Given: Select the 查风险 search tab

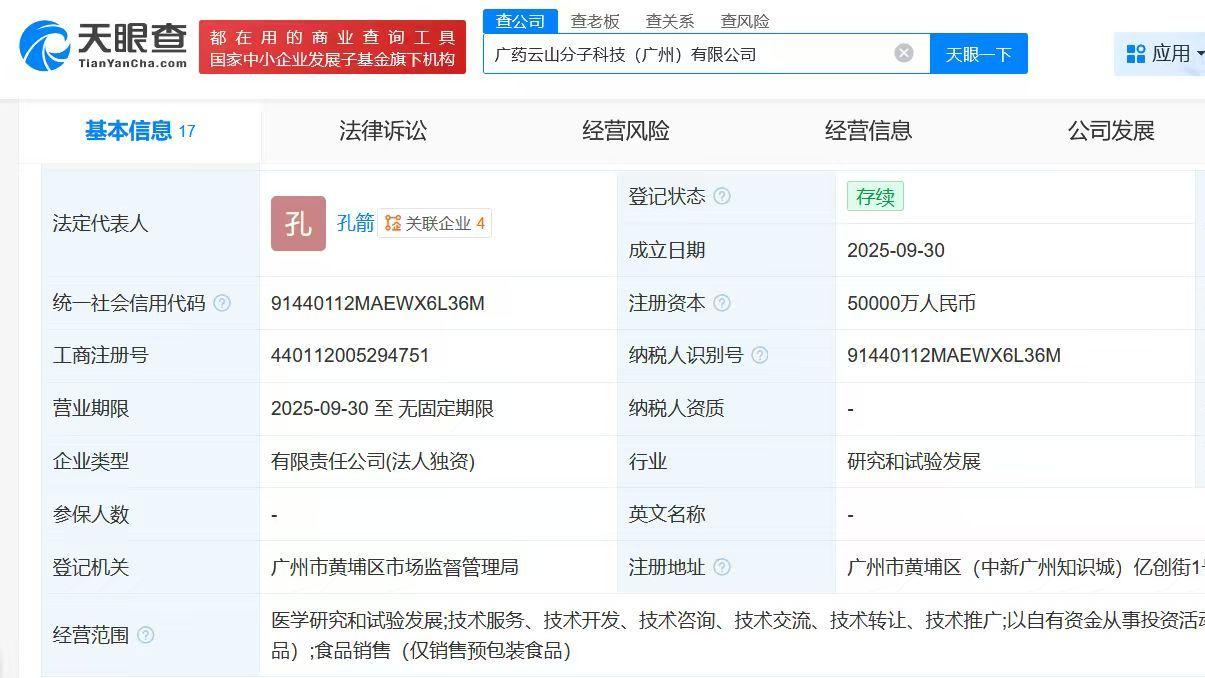Looking at the screenshot, I should (x=745, y=21).
